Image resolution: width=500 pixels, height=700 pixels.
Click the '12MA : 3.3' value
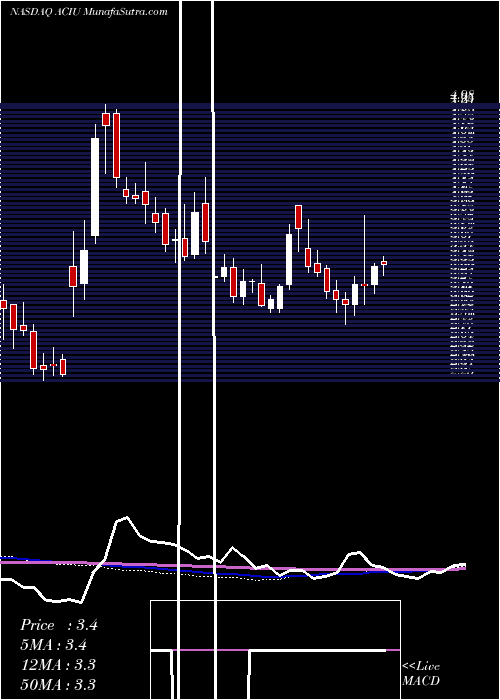tap(58, 665)
